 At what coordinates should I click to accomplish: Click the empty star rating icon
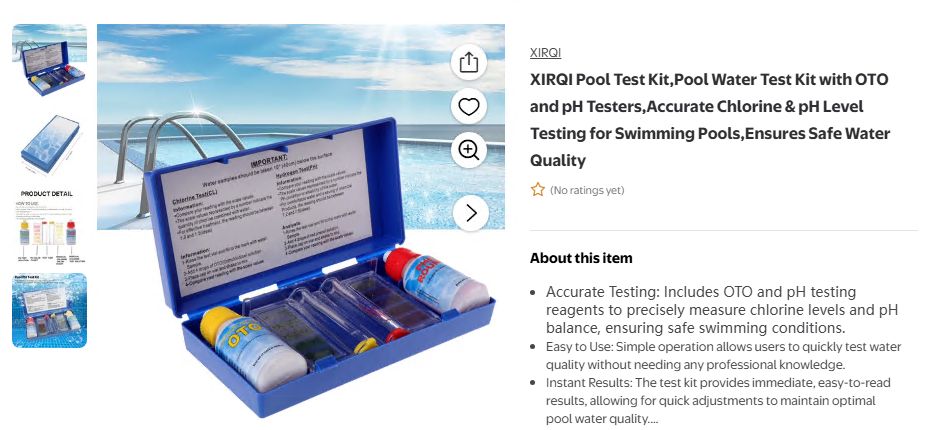538,190
